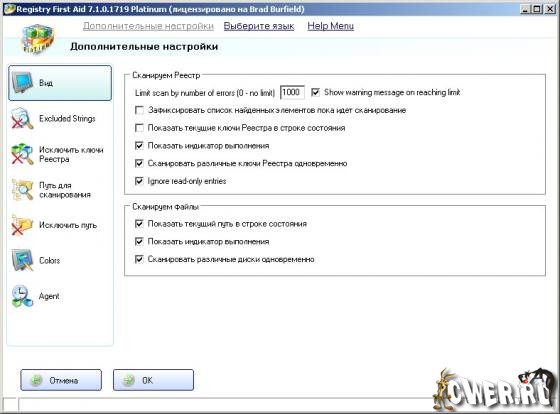Click the Исключить ключи Реестра icon
Viewport: 560px width, 414px height.
click(22, 154)
